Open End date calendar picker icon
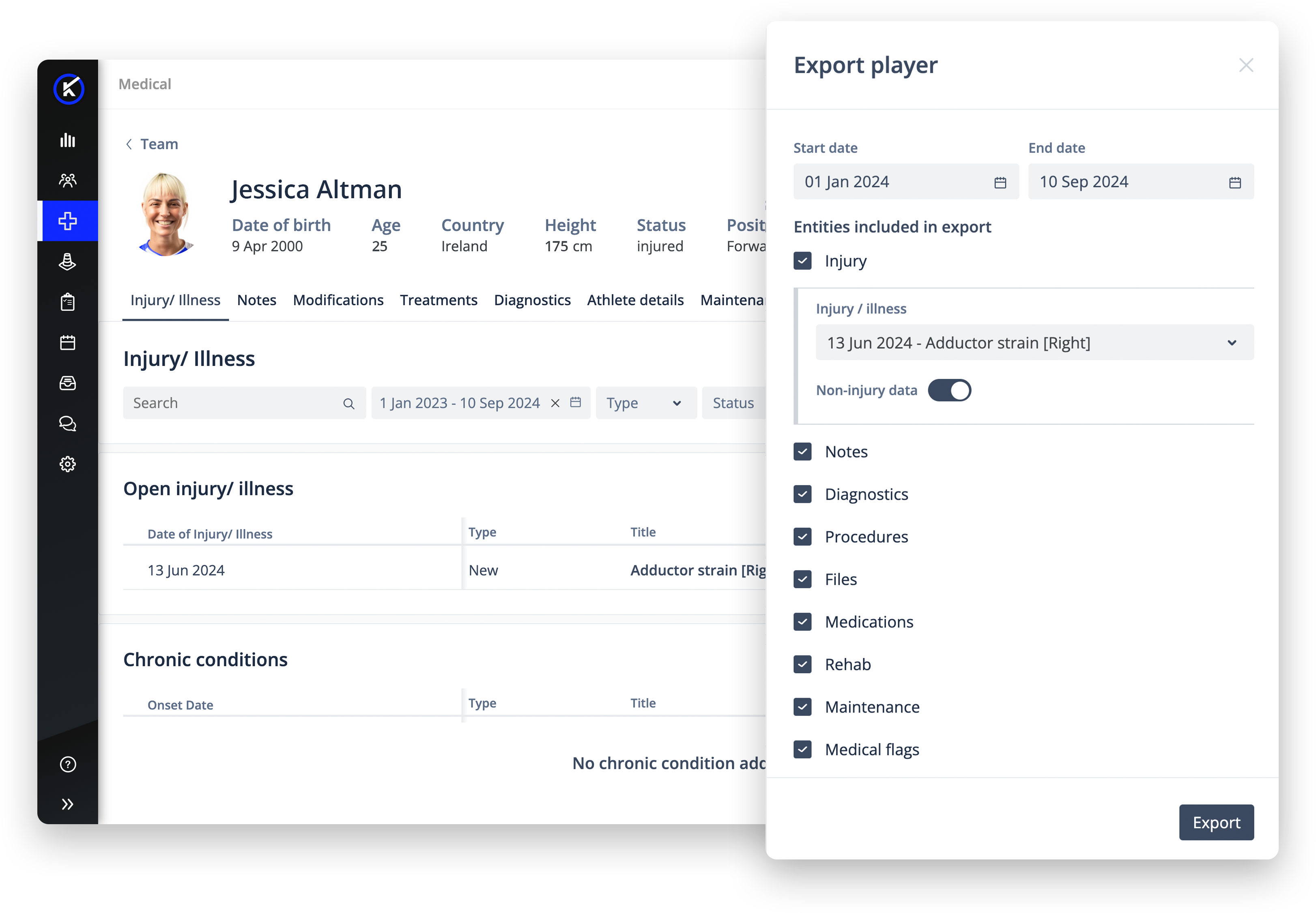This screenshot has width=1316, height=913. [x=1235, y=183]
